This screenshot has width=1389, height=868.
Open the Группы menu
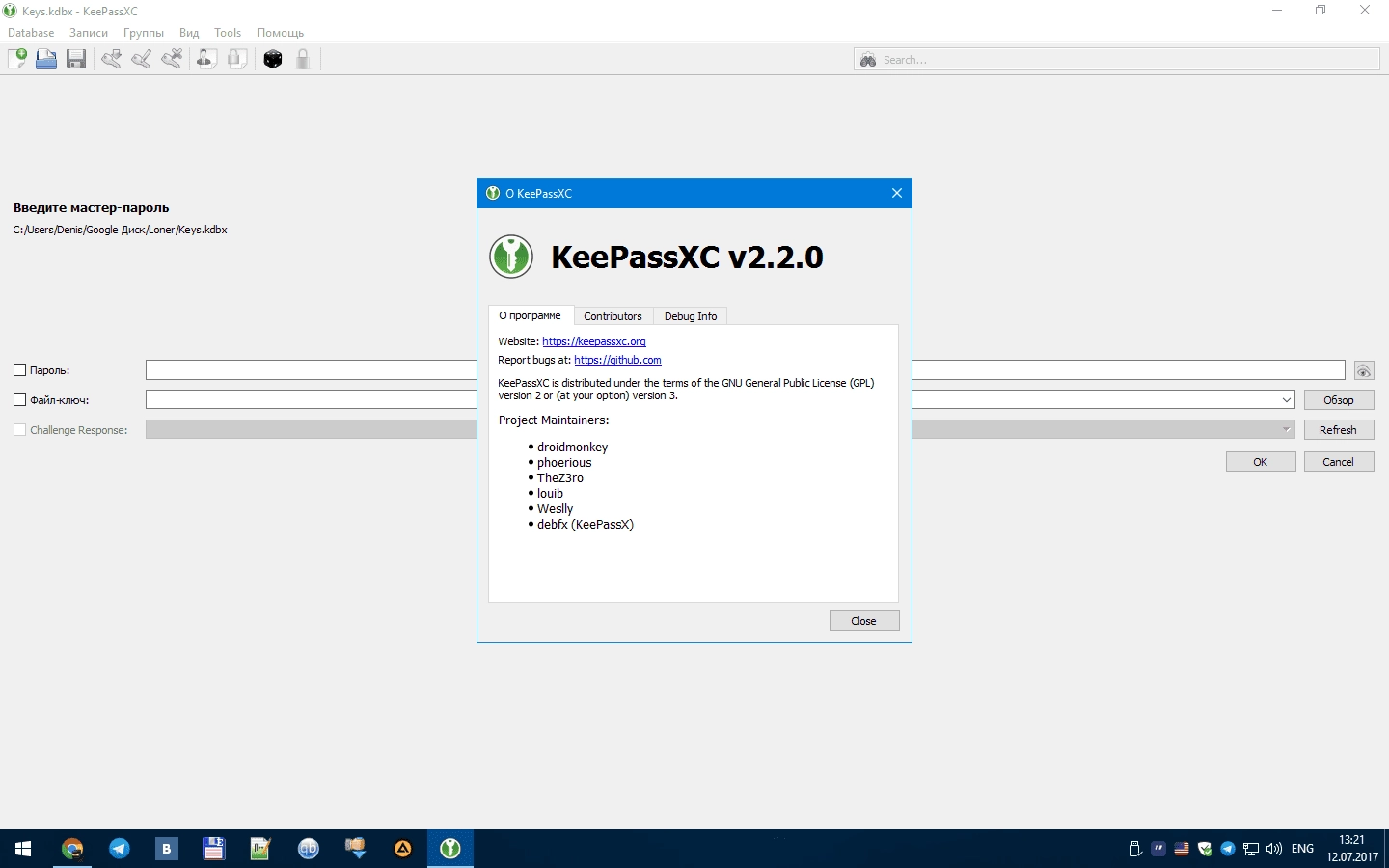click(x=144, y=33)
